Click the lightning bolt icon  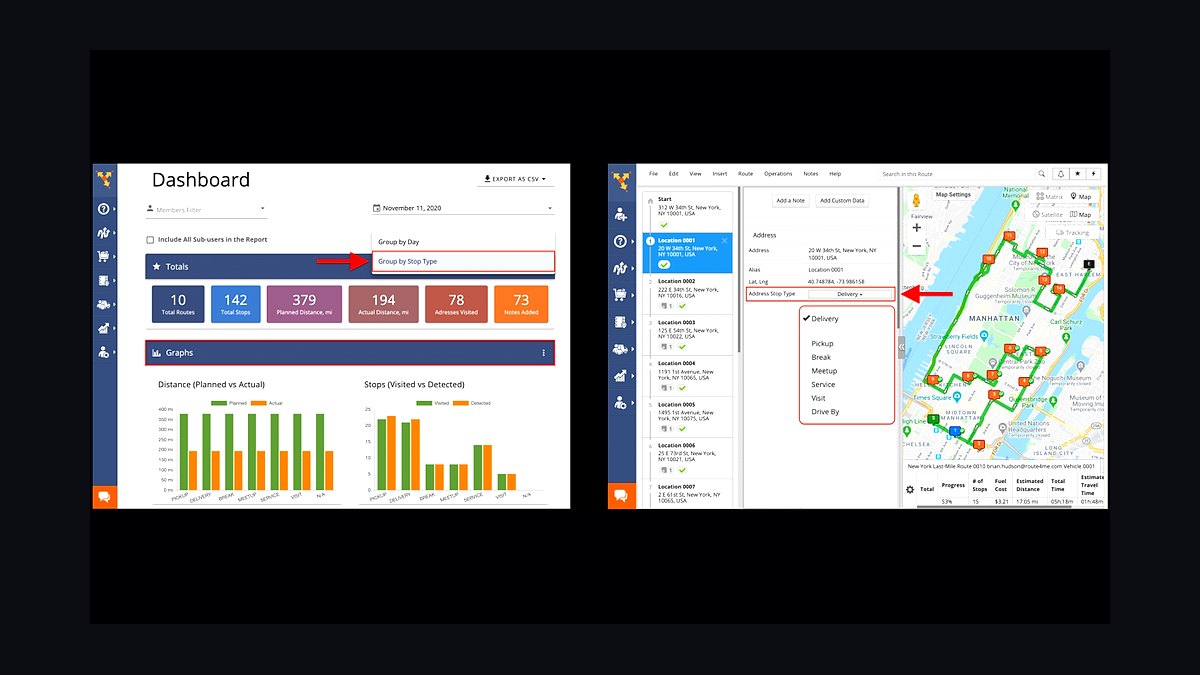(1094, 174)
